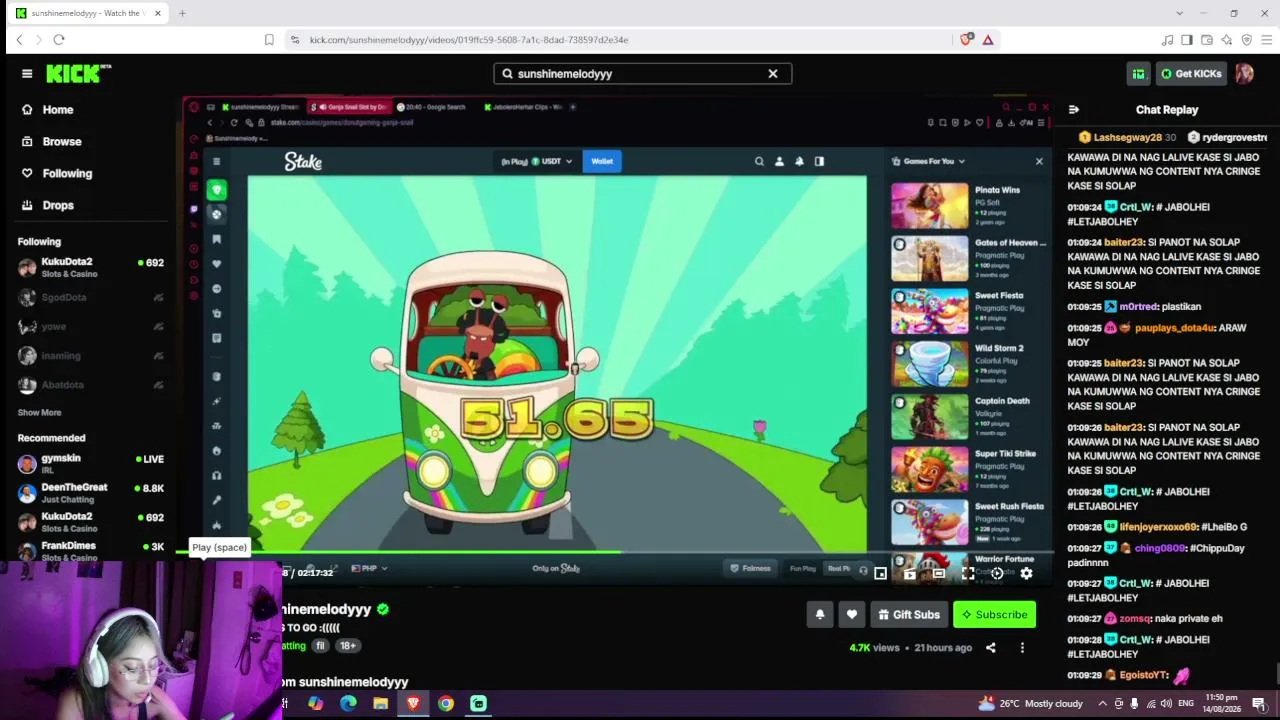Open playback speed control icon
The image size is (1280, 720).
[997, 574]
